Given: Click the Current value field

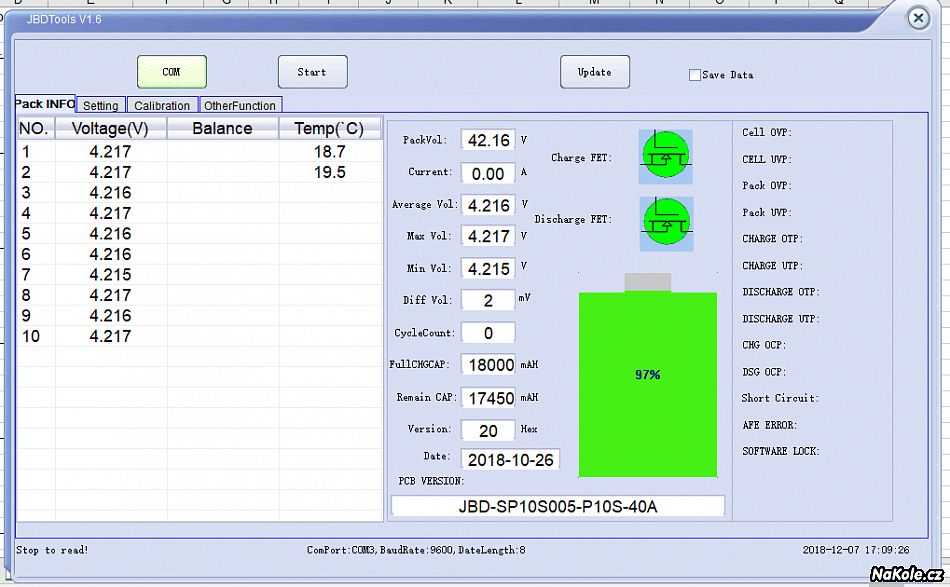Looking at the screenshot, I should [x=488, y=174].
